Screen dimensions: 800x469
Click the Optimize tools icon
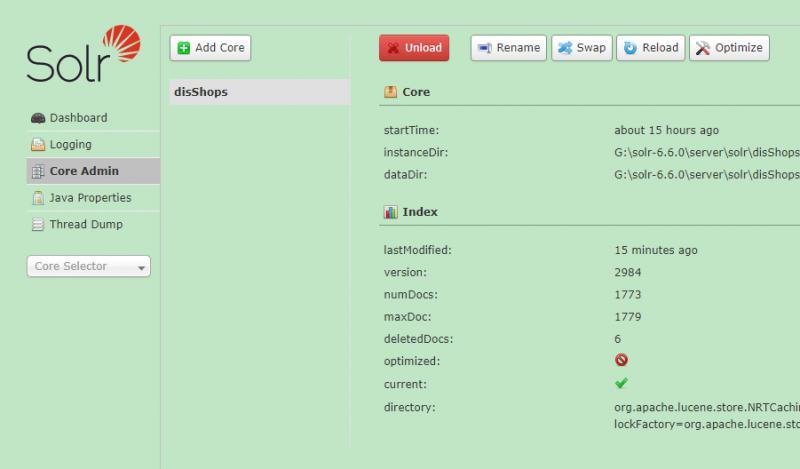(x=703, y=48)
